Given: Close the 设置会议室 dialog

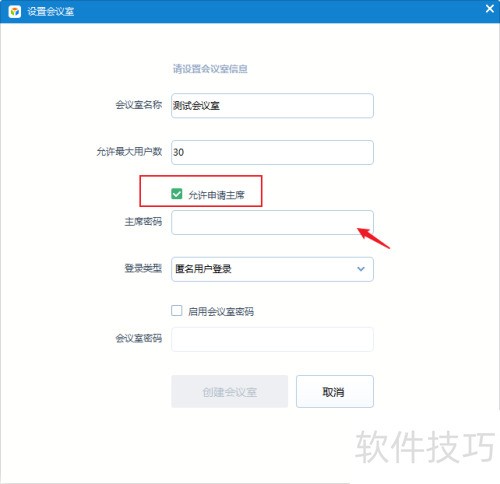Looking at the screenshot, I should click(489, 9).
